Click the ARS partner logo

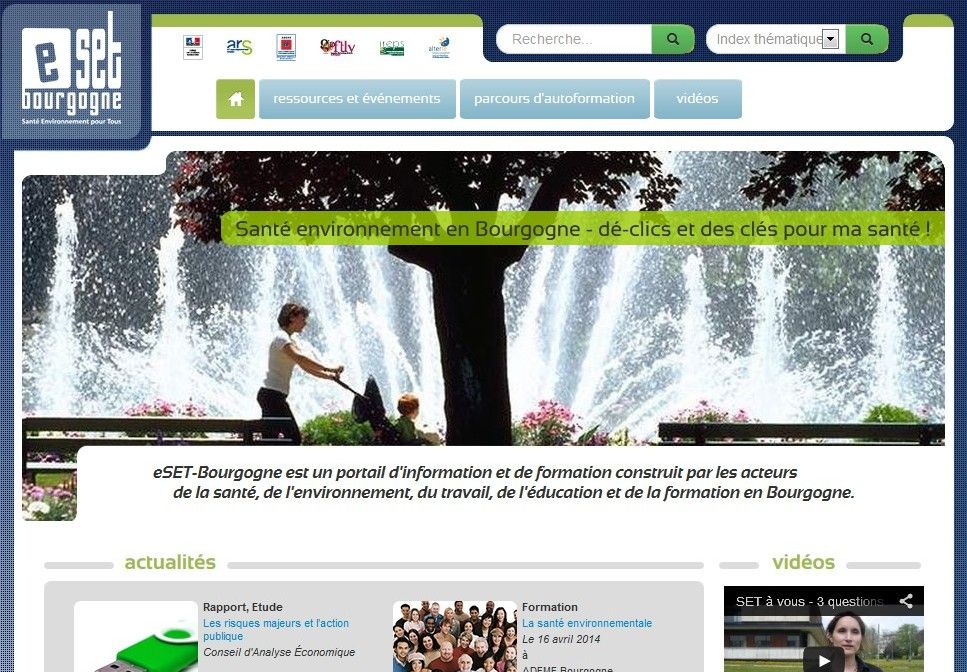[239, 46]
